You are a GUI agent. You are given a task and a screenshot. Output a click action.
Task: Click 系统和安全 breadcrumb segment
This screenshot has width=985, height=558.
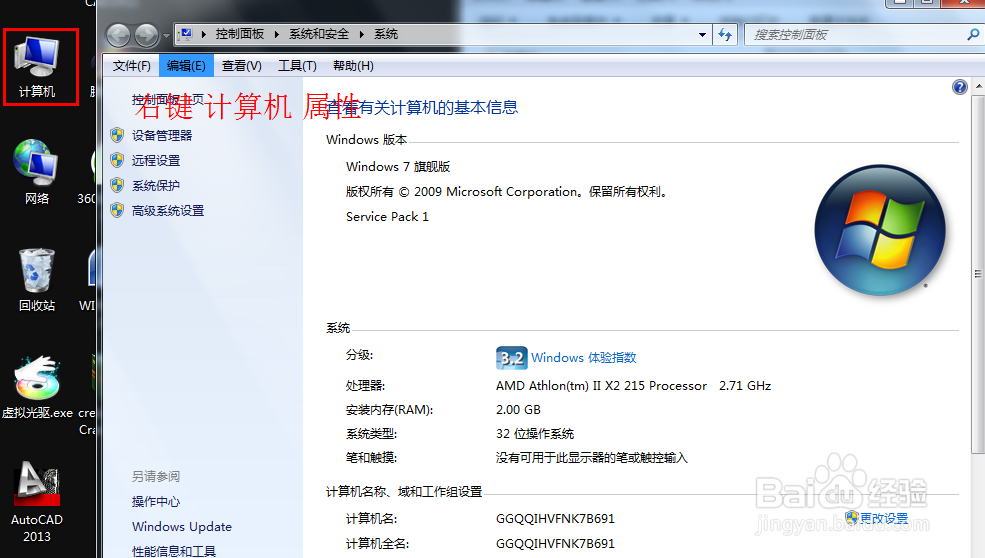[318, 34]
